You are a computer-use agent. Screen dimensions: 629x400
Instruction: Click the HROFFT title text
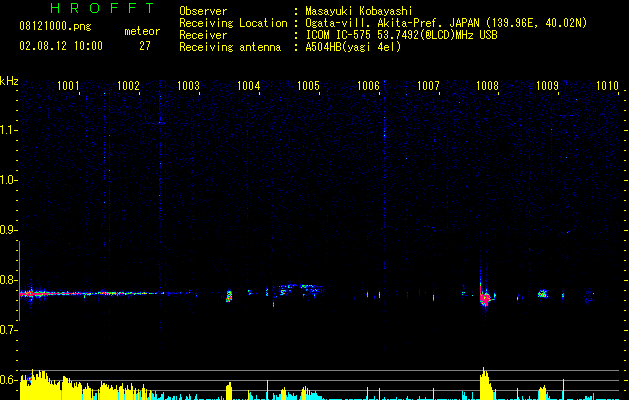point(103,8)
